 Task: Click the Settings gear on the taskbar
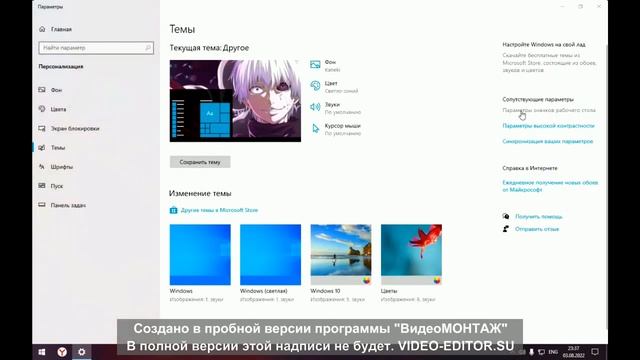click(82, 352)
